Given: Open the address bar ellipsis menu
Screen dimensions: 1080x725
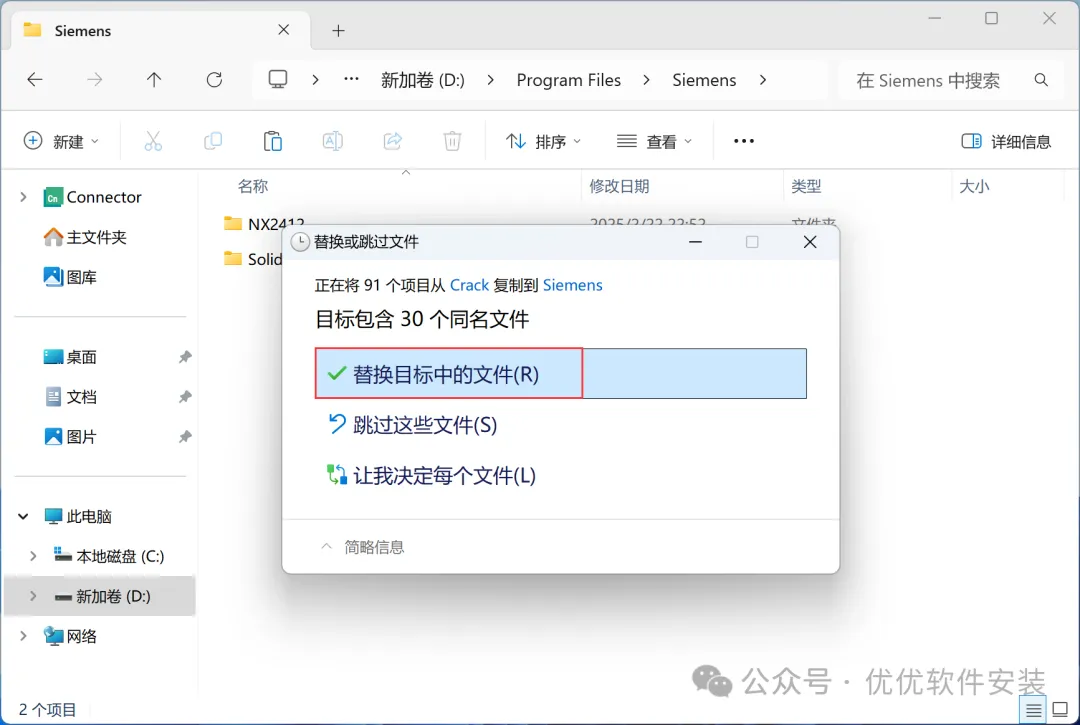Looking at the screenshot, I should (x=351, y=79).
